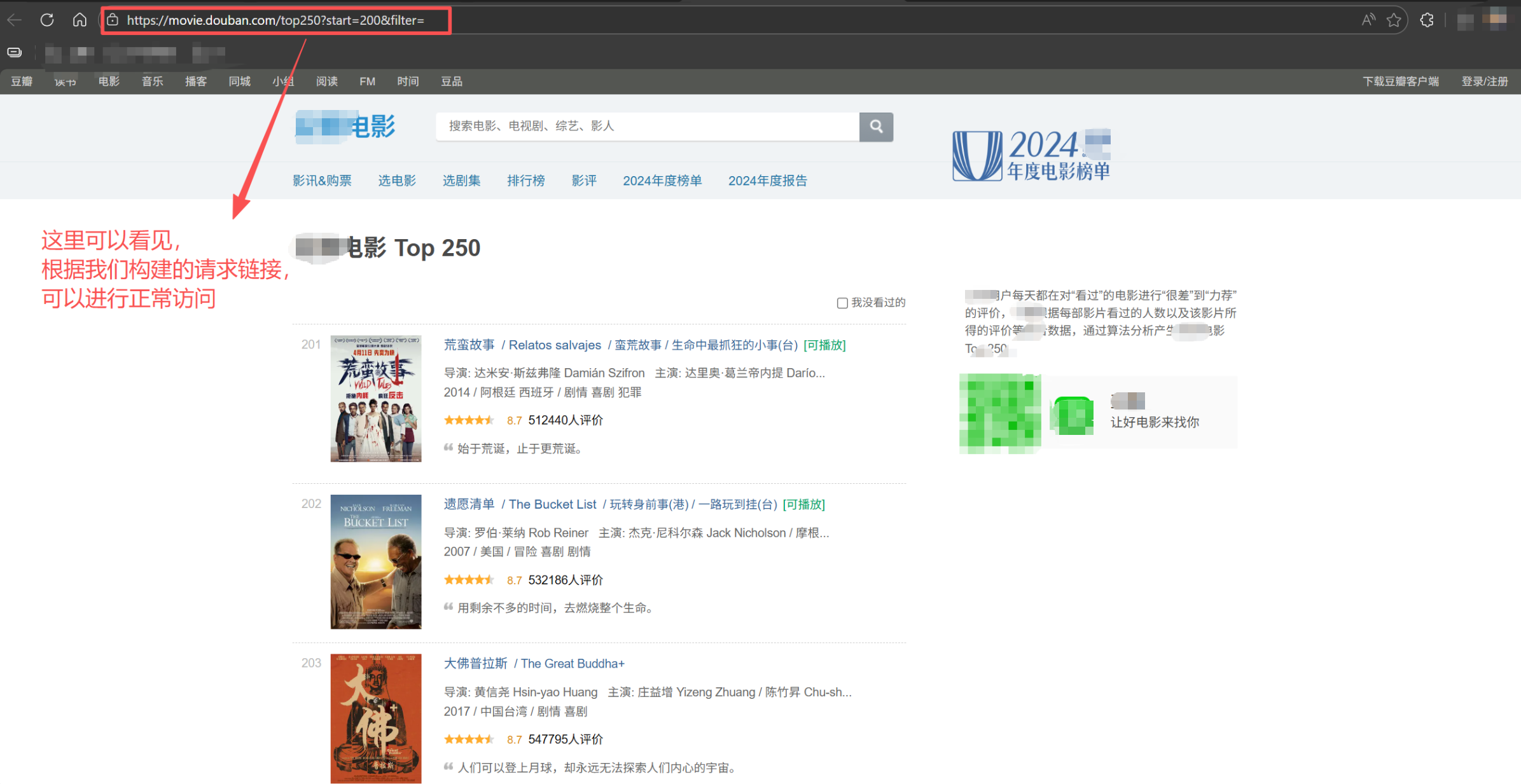The image size is (1521, 784).
Task: Open the 荒蛮故事 movie title link
Action: [x=469, y=345]
